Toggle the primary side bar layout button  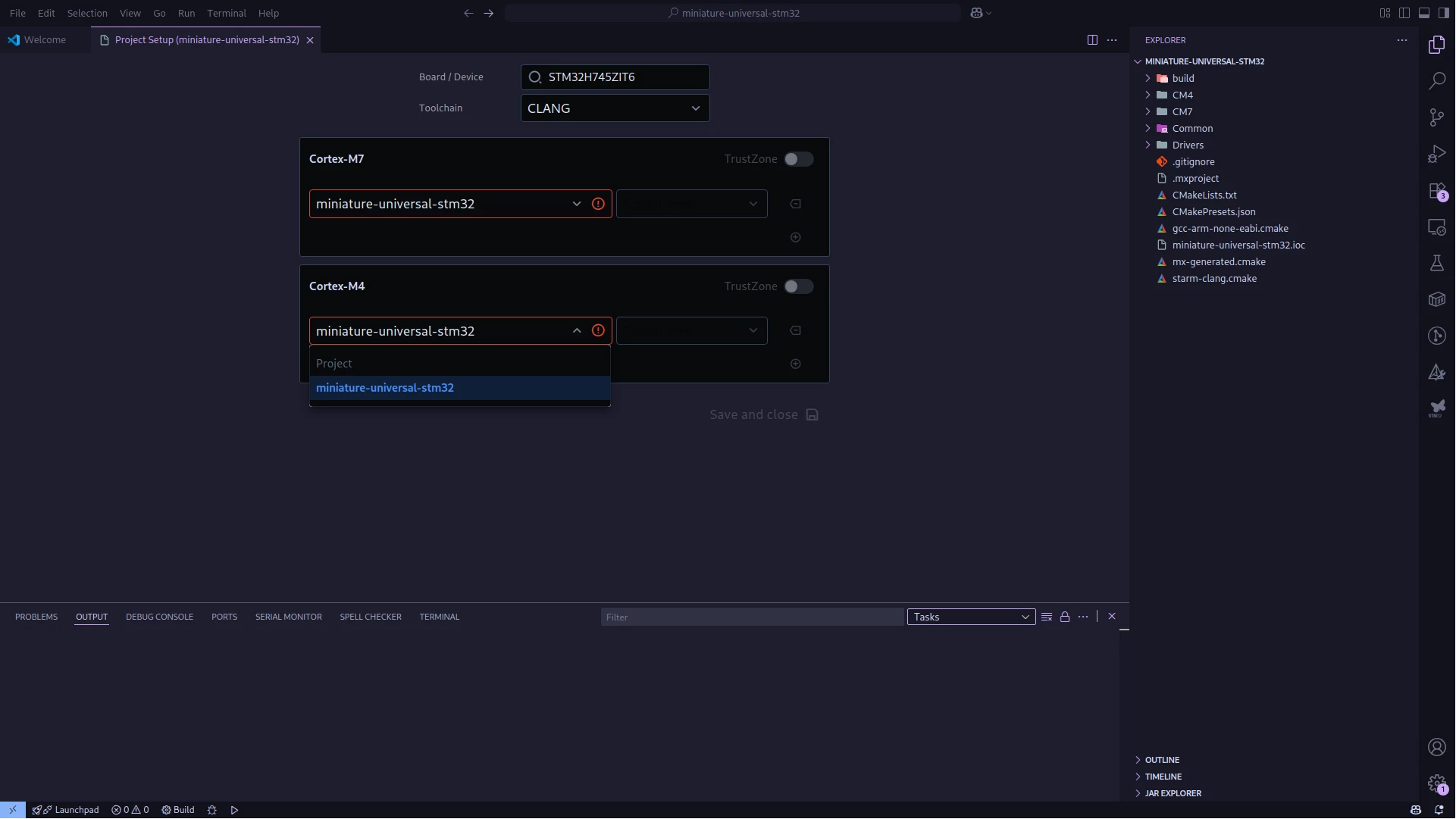point(1404,13)
